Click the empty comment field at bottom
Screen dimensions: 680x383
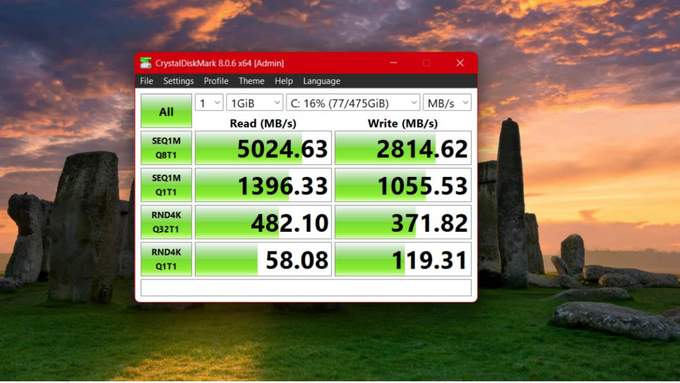click(306, 288)
